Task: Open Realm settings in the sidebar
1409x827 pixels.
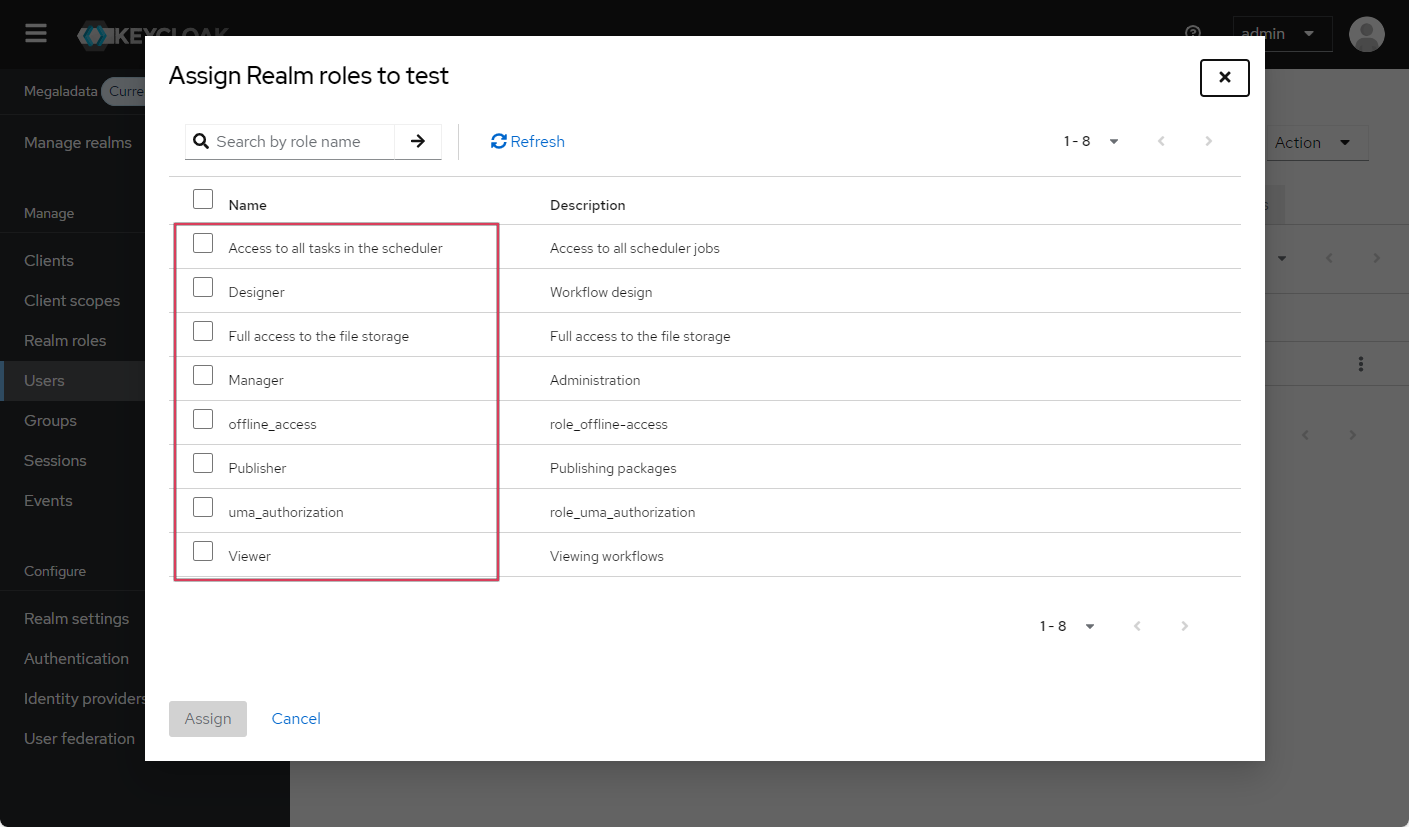Action: click(76, 618)
